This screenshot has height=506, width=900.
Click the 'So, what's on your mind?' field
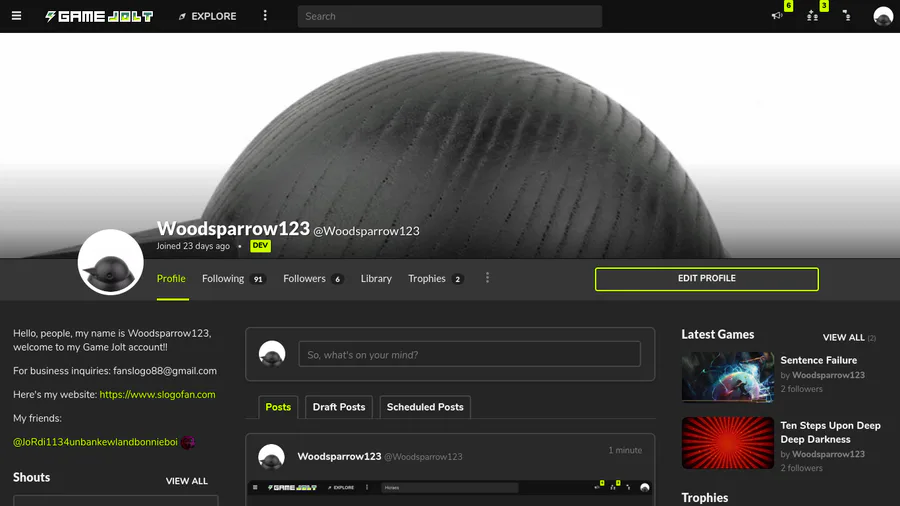tap(470, 355)
